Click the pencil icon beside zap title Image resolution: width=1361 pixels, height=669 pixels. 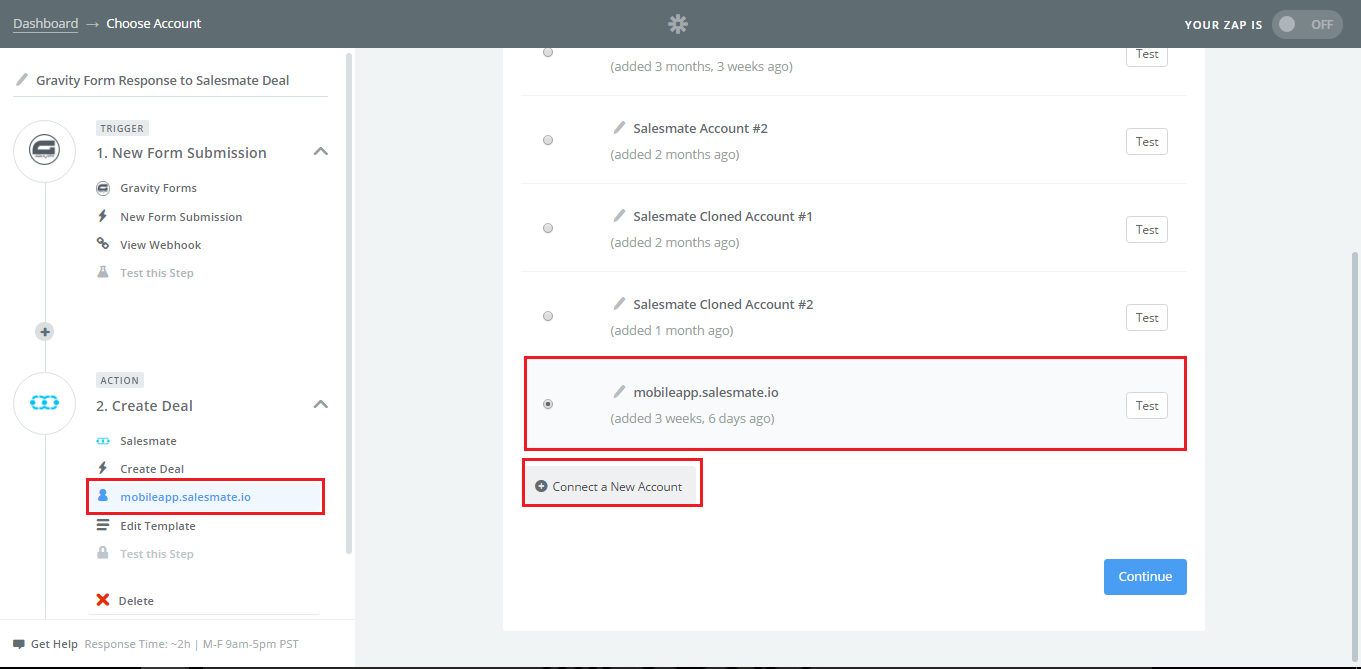point(22,80)
